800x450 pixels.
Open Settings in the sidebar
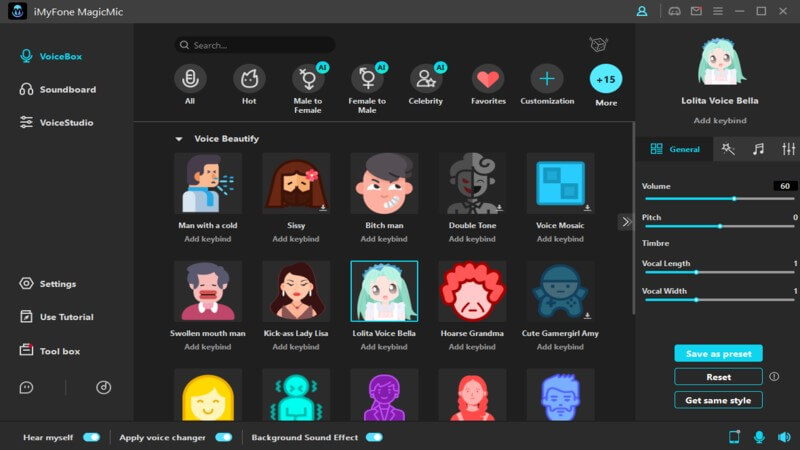click(x=48, y=284)
